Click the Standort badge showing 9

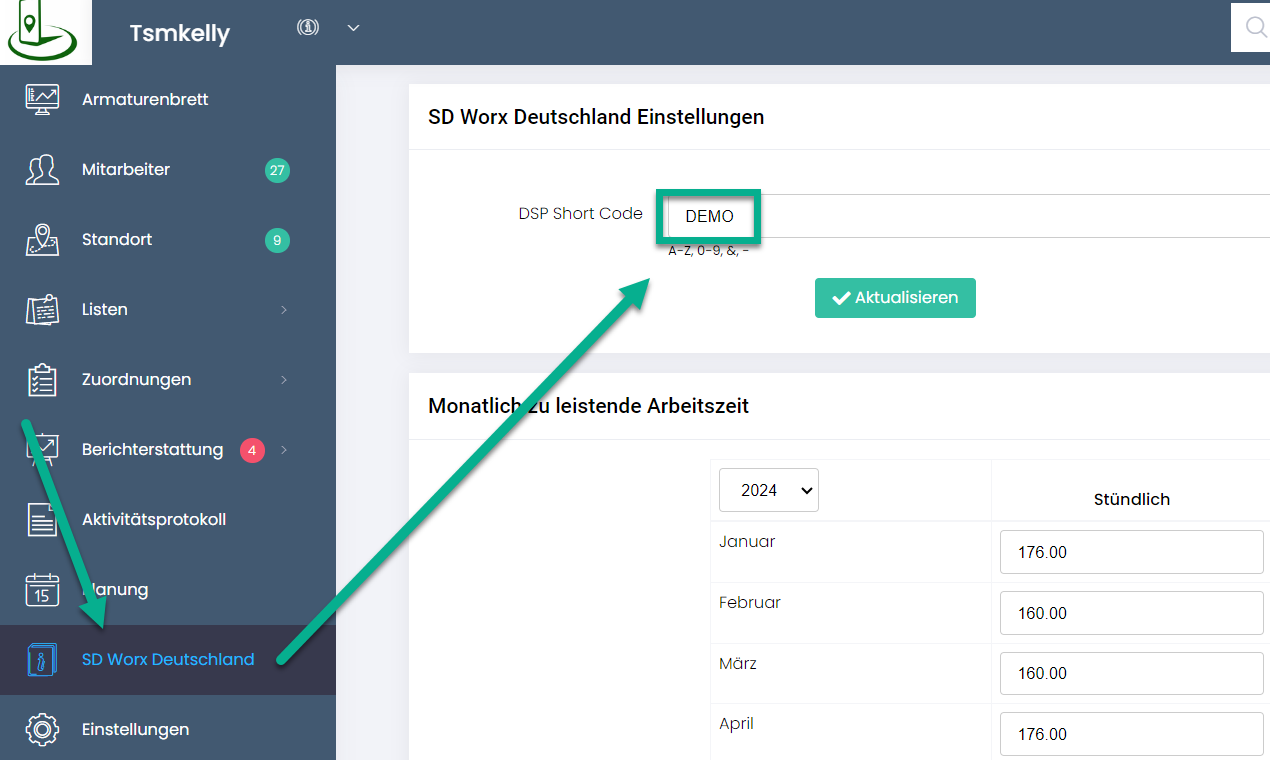point(277,240)
